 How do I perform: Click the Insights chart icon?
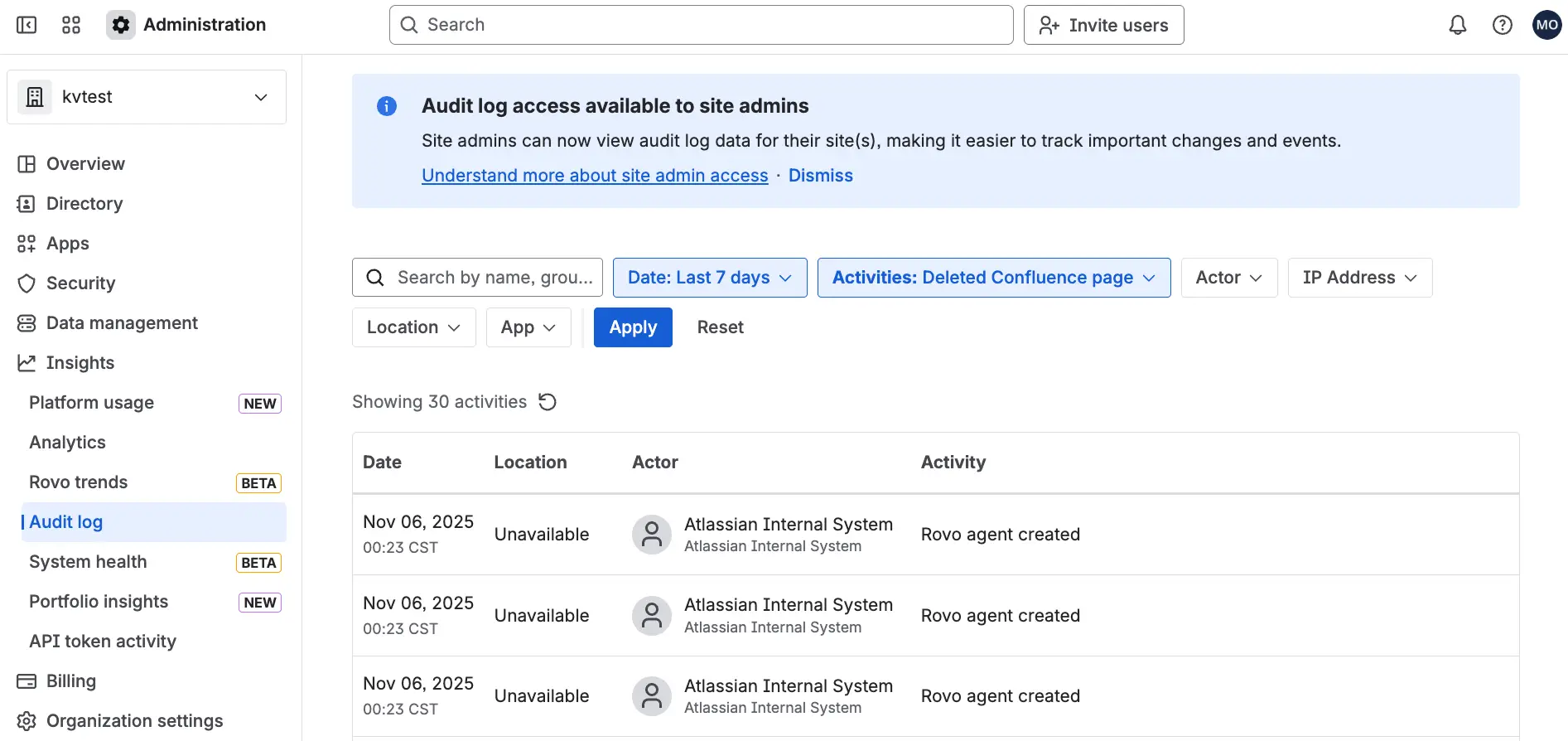[x=27, y=363]
